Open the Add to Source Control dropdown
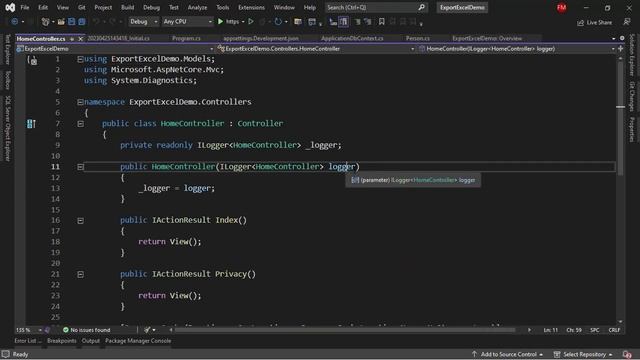Viewport: 640px width, 360px height. tap(507, 354)
